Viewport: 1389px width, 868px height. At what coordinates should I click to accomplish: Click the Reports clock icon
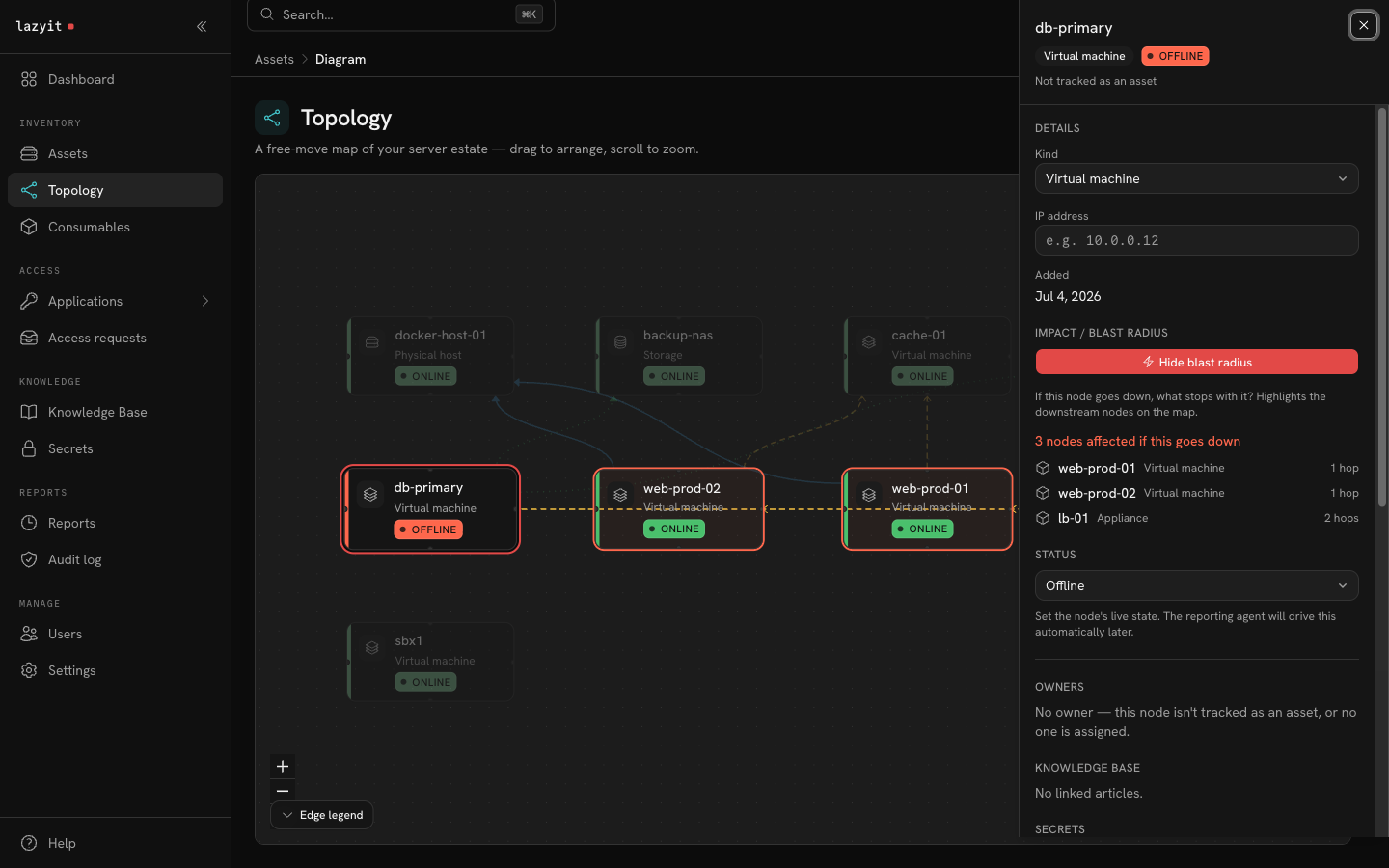[29, 523]
